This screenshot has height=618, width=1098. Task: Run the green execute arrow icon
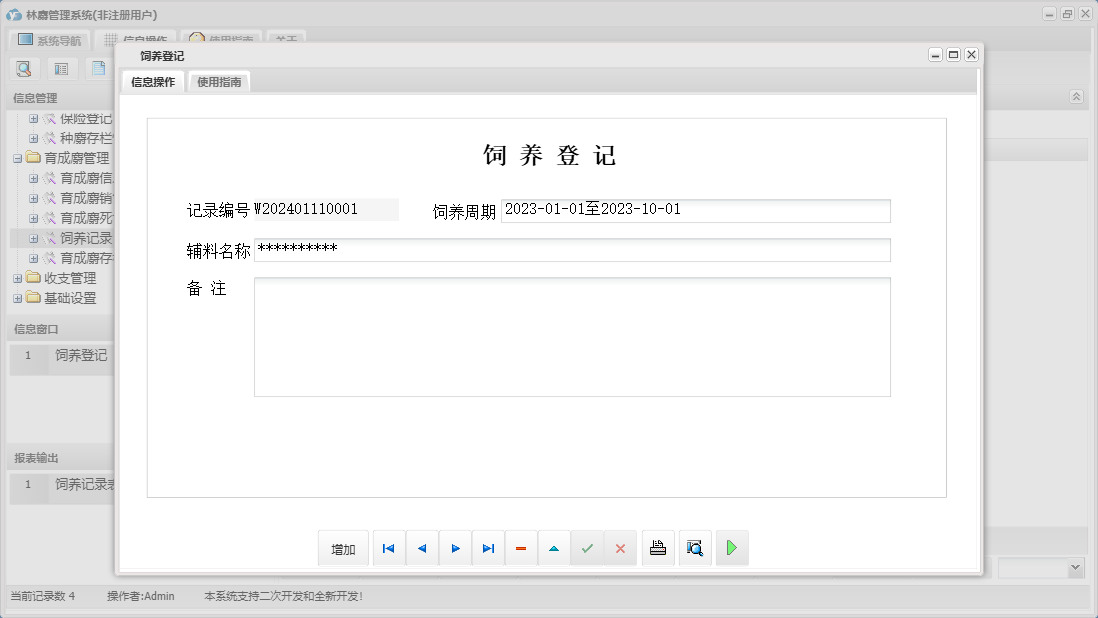tap(731, 547)
